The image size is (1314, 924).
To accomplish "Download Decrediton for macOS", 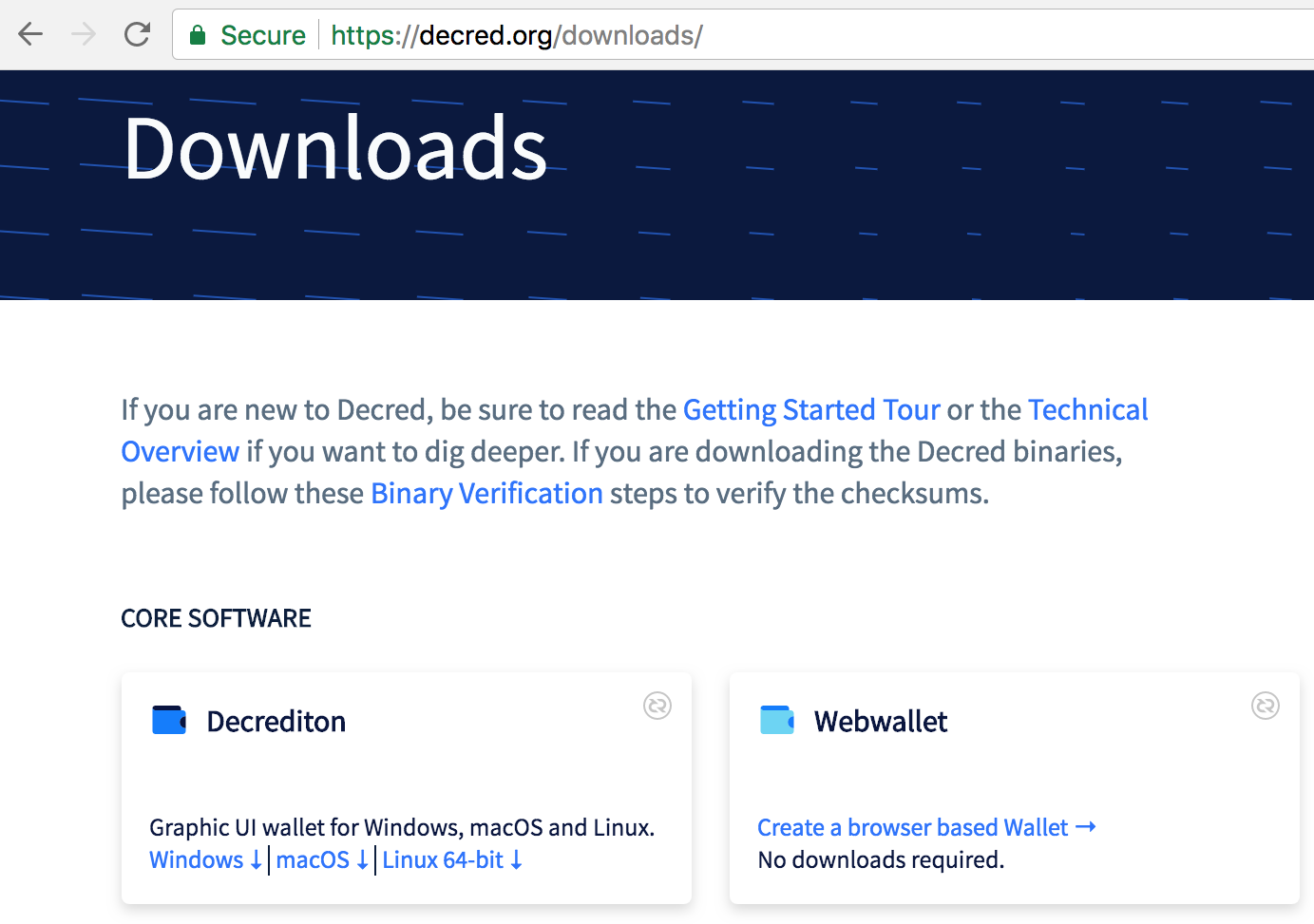I will pos(322,859).
